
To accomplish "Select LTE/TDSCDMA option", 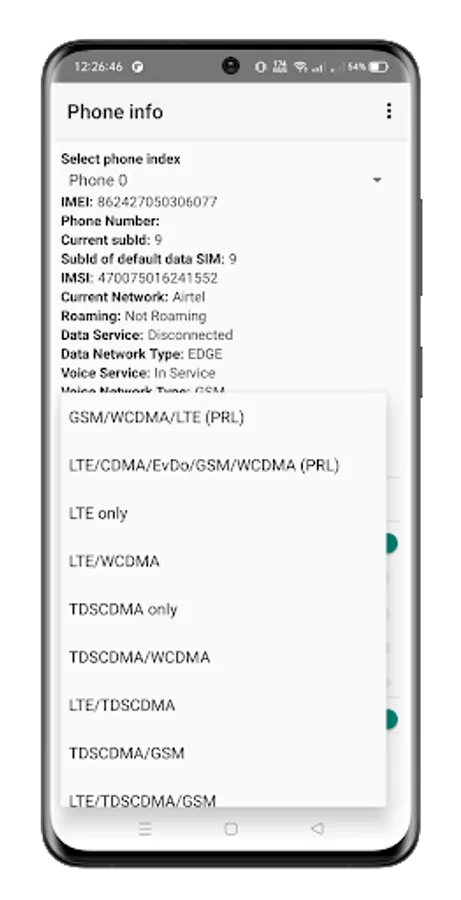I will pyautogui.click(x=223, y=705).
